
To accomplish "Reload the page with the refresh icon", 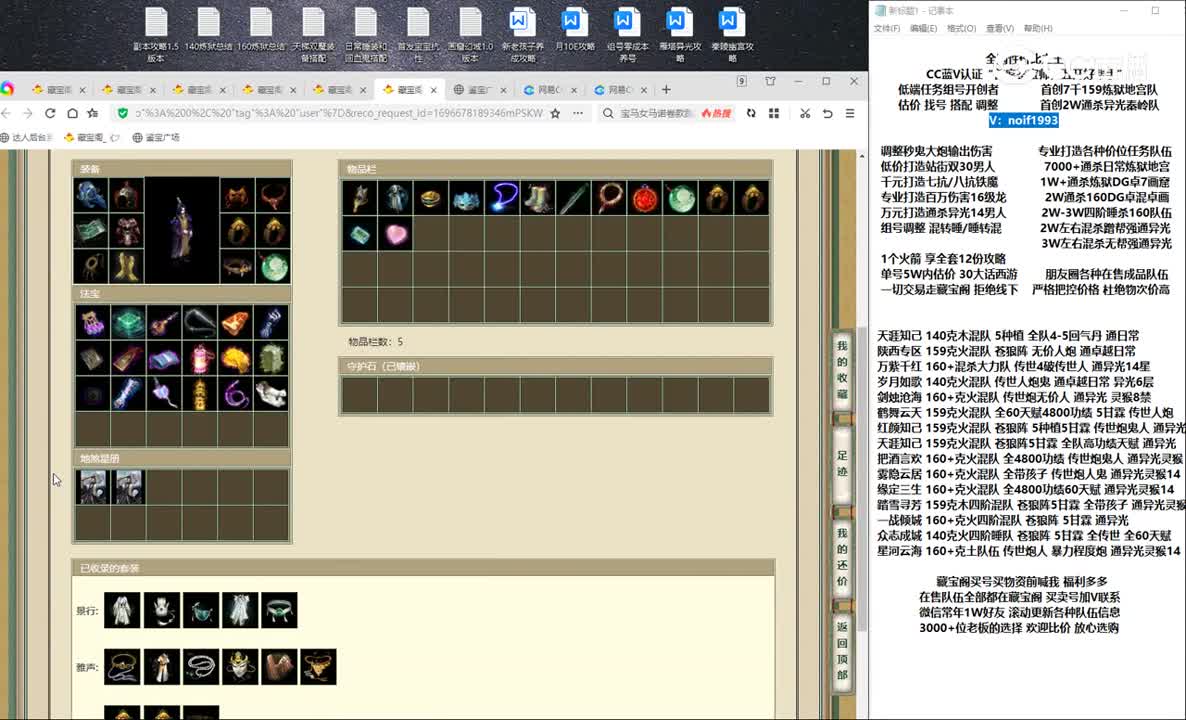I will (x=50, y=113).
